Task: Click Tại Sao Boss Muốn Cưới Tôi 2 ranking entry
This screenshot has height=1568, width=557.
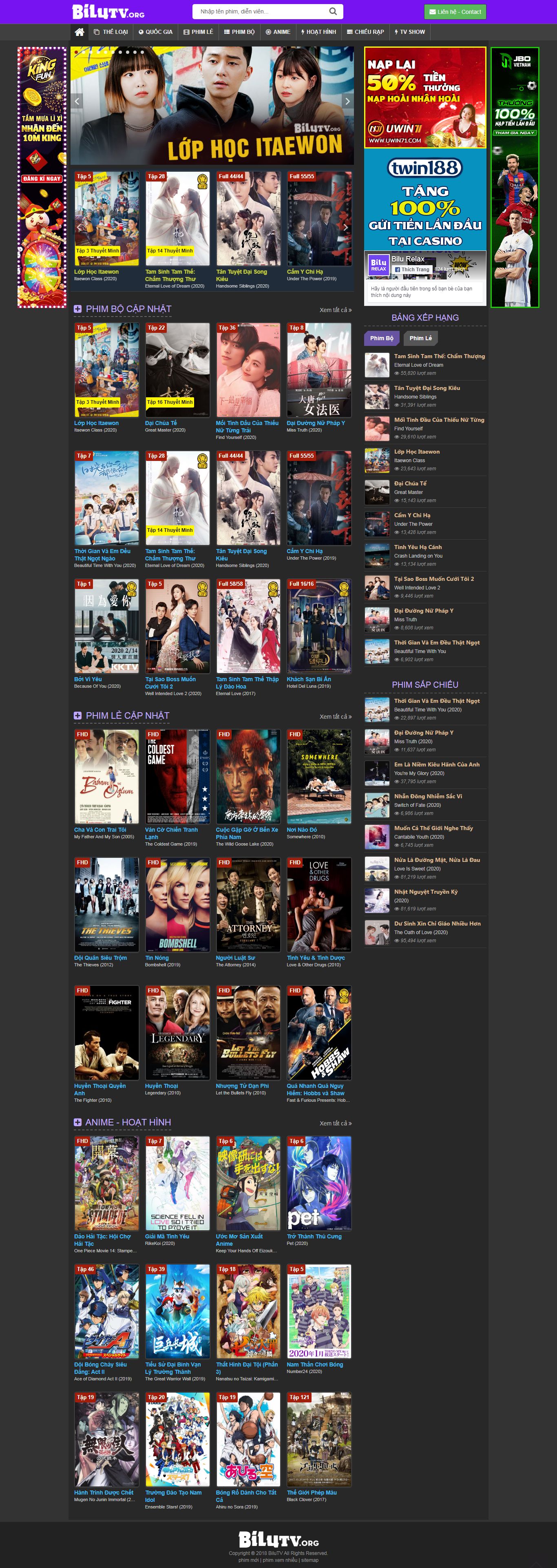Action: [x=426, y=587]
